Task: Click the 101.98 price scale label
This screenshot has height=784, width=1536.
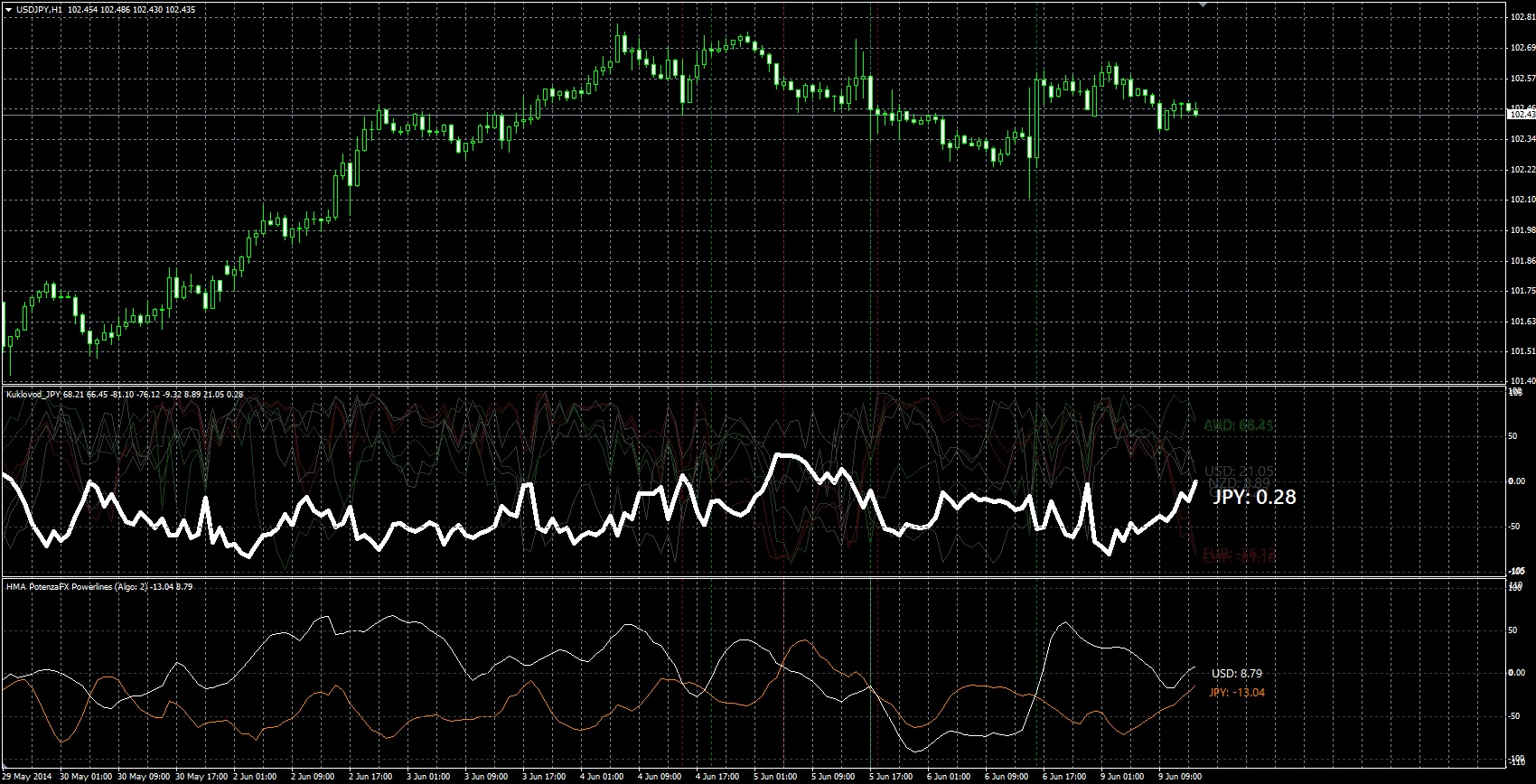Action: click(1522, 230)
